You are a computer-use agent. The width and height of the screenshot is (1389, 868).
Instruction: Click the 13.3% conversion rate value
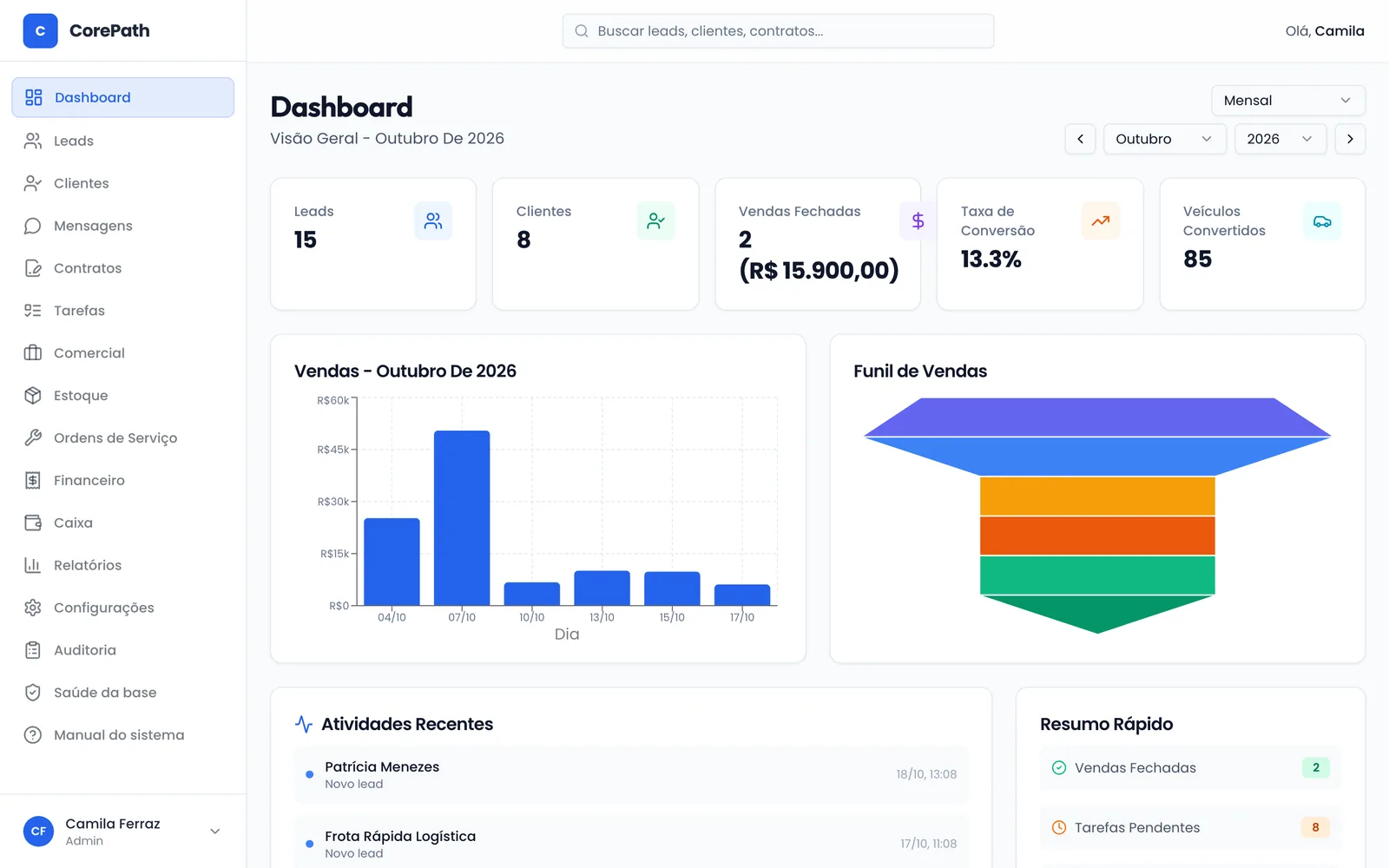pos(991,260)
